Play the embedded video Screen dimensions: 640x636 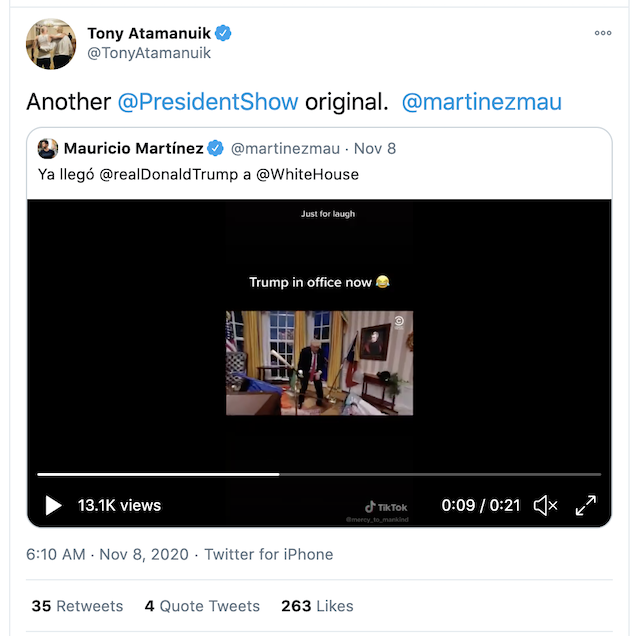pos(54,506)
